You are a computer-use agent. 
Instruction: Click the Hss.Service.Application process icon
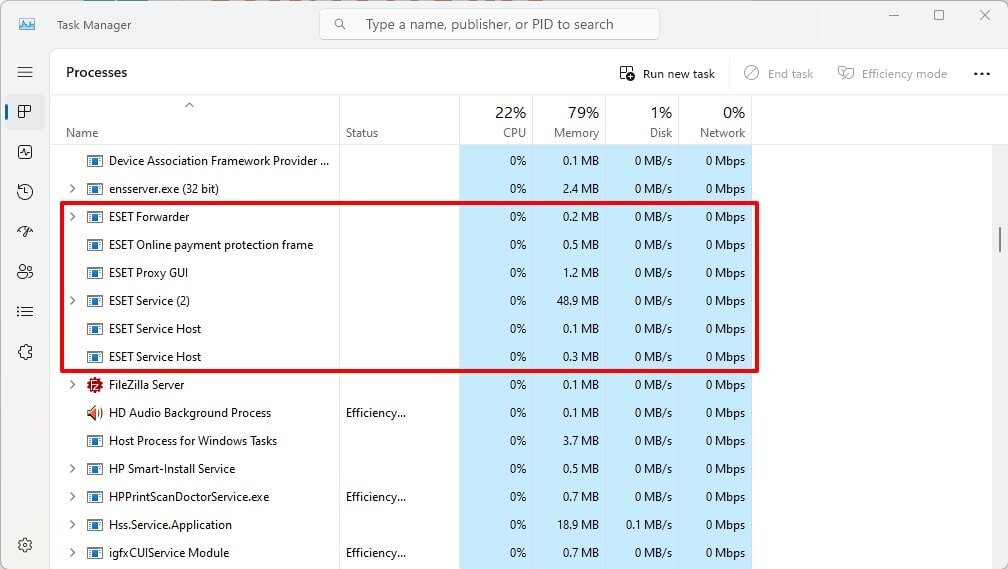pyautogui.click(x=94, y=525)
